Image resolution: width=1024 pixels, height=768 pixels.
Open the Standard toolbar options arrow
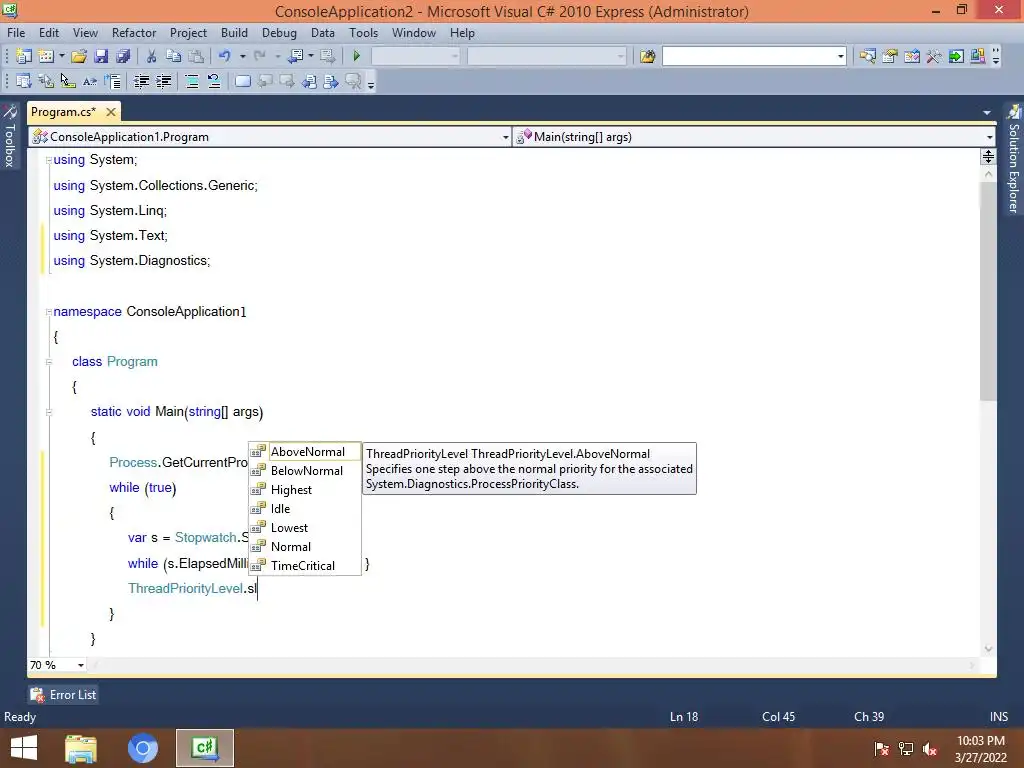tap(996, 57)
